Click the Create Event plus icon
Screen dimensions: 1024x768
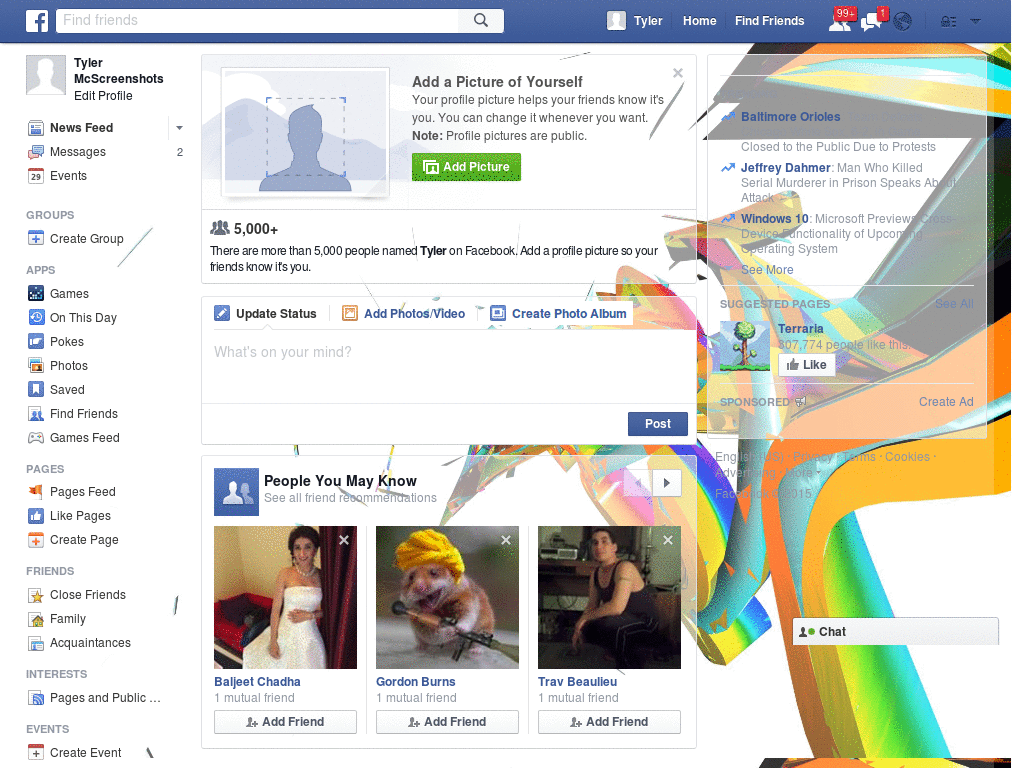coord(36,752)
